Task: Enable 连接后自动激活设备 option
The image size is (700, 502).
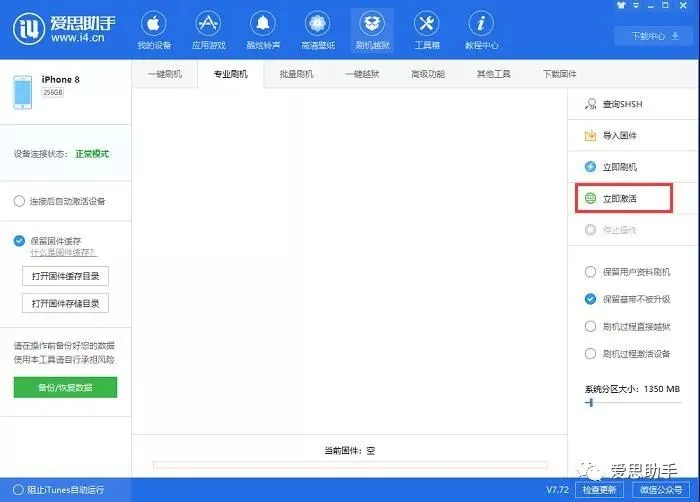Action: tap(19, 201)
